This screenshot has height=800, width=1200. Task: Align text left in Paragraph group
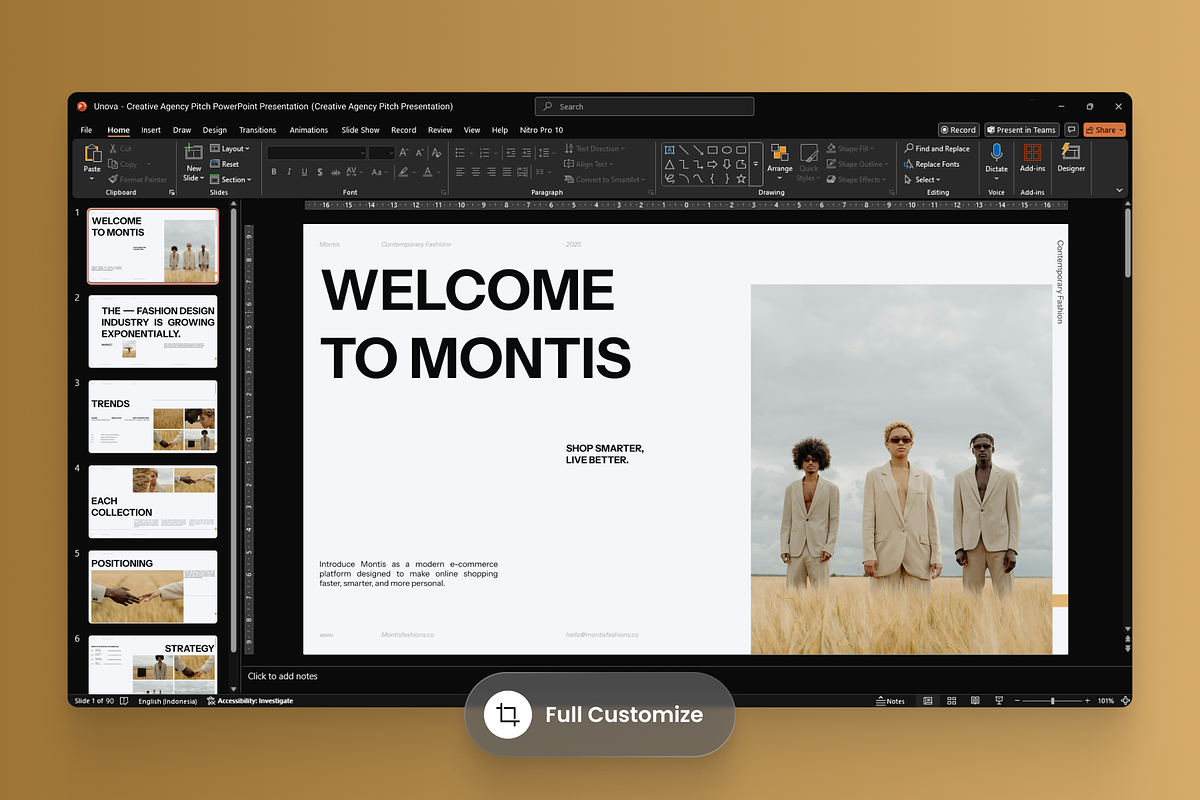tap(460, 172)
